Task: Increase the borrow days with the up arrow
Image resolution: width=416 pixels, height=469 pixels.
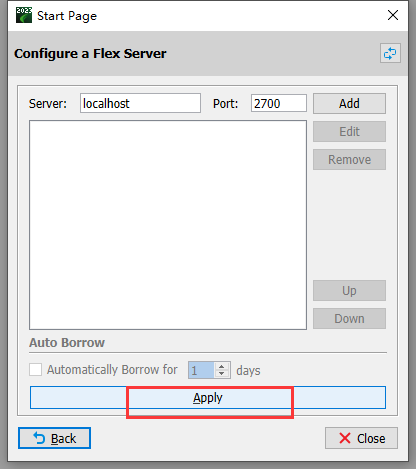Action: [x=222, y=367]
